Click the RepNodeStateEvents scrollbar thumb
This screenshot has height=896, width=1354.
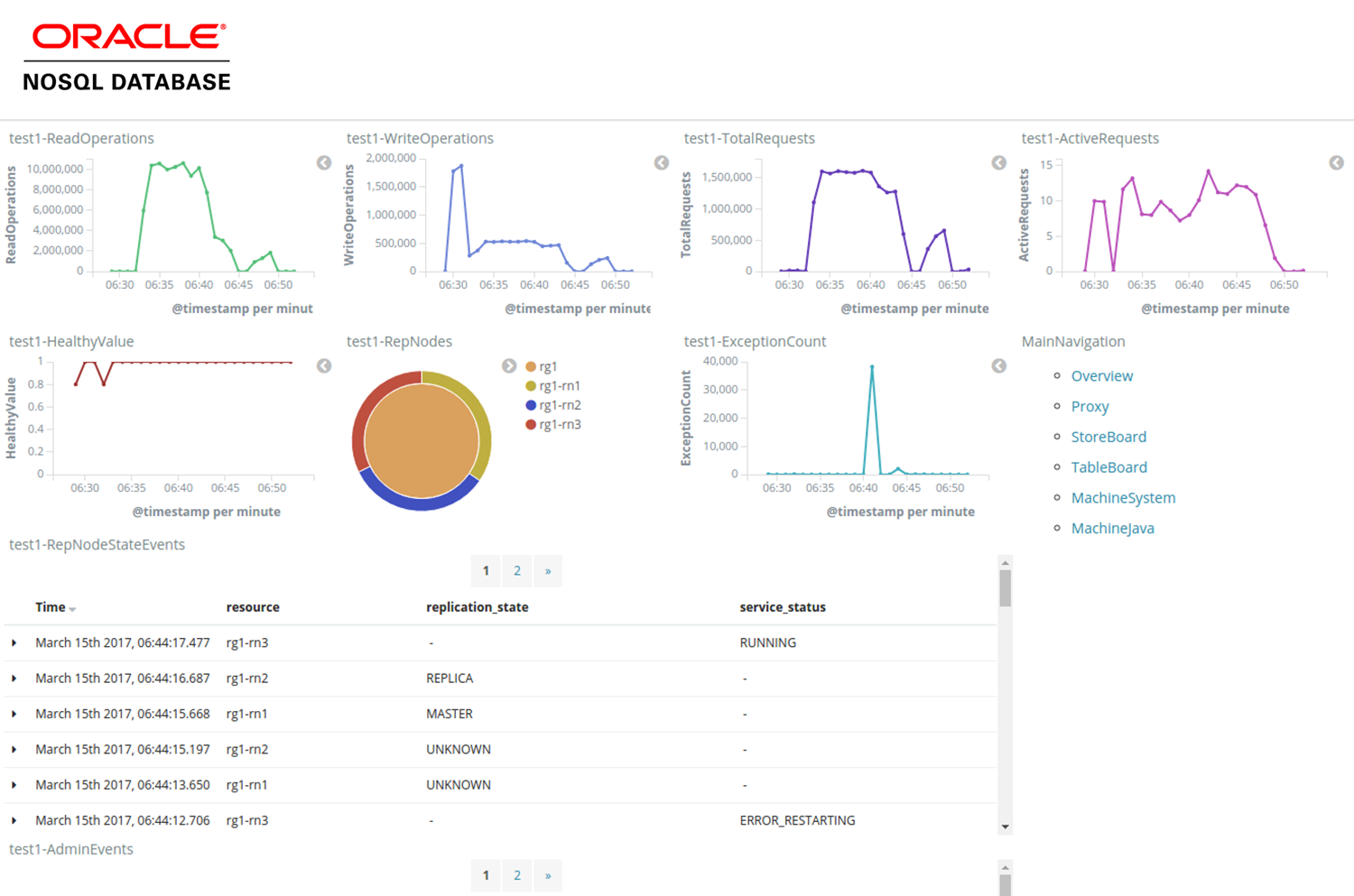(1005, 588)
